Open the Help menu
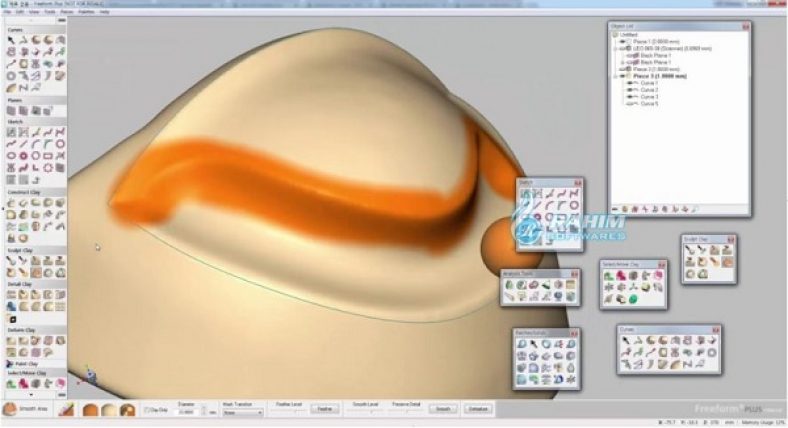This screenshot has height=428, width=788. (104, 12)
